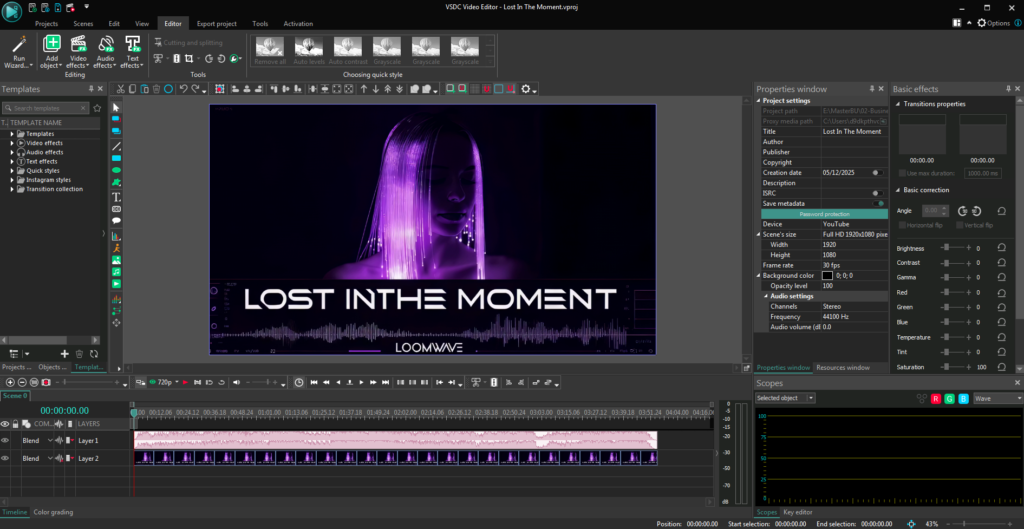Select the Add image tool
The image size is (1024, 529).
coord(116,260)
